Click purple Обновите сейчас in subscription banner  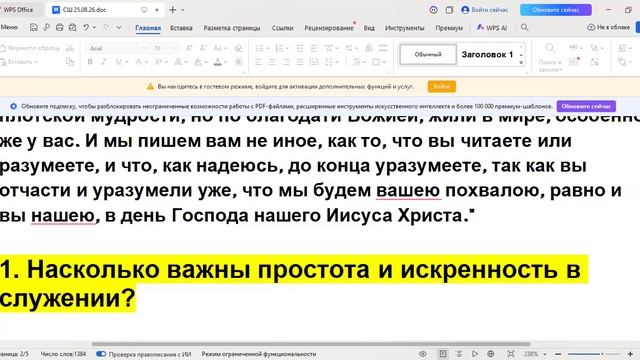586,106
